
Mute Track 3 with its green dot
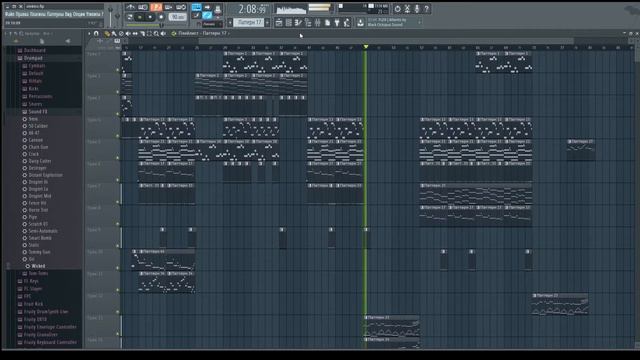pos(118,114)
